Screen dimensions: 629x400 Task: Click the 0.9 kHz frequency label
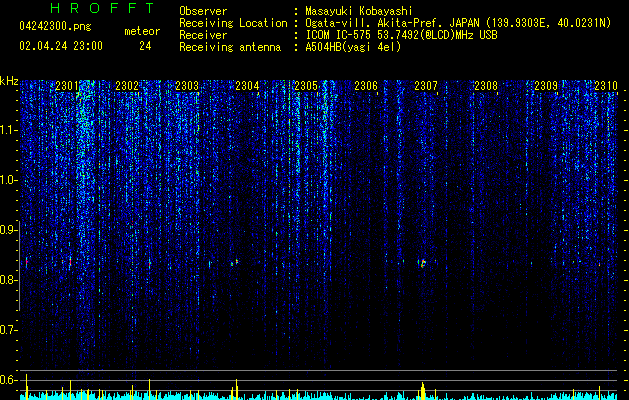point(9,230)
